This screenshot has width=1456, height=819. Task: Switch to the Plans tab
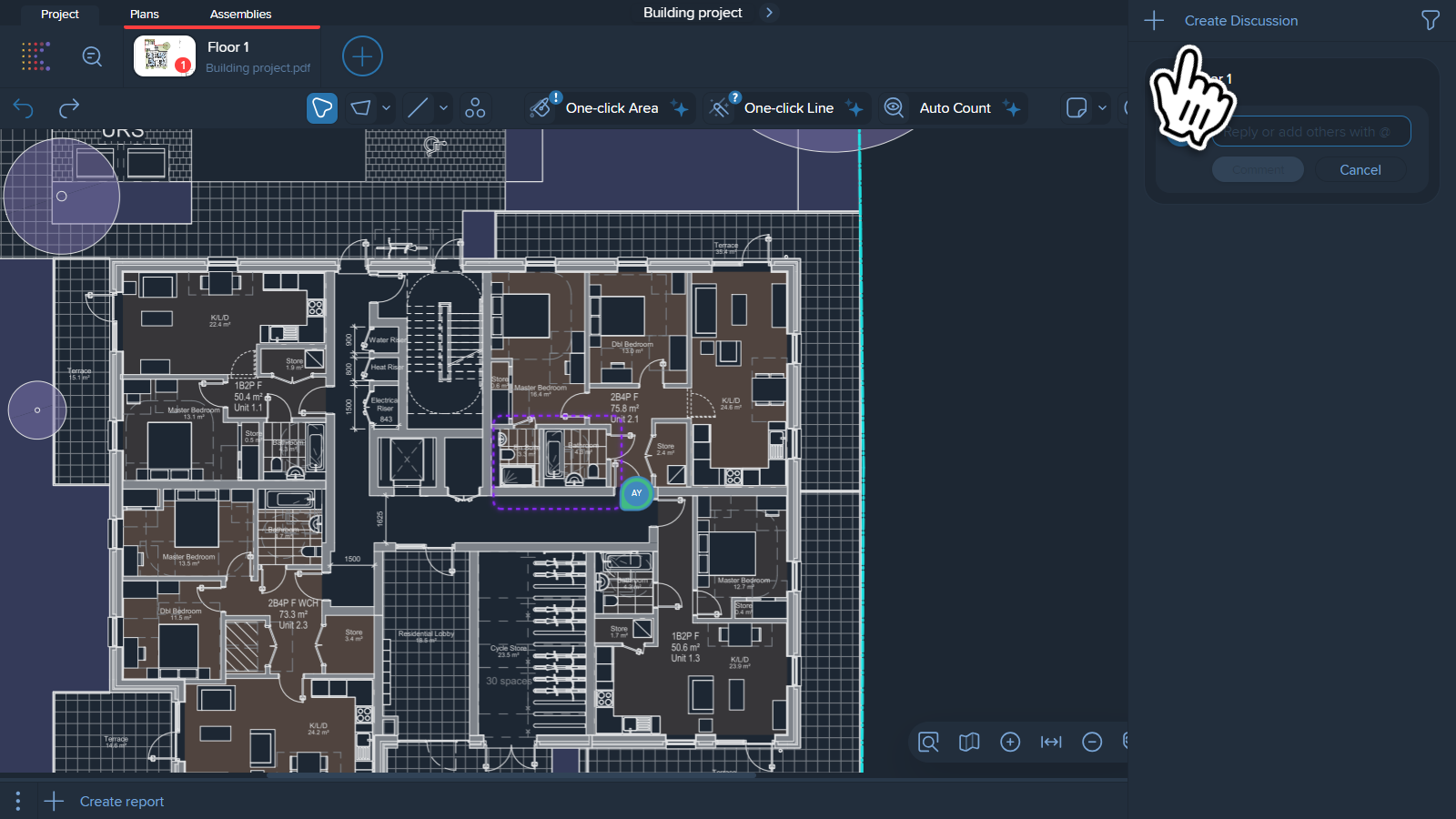pyautogui.click(x=145, y=15)
